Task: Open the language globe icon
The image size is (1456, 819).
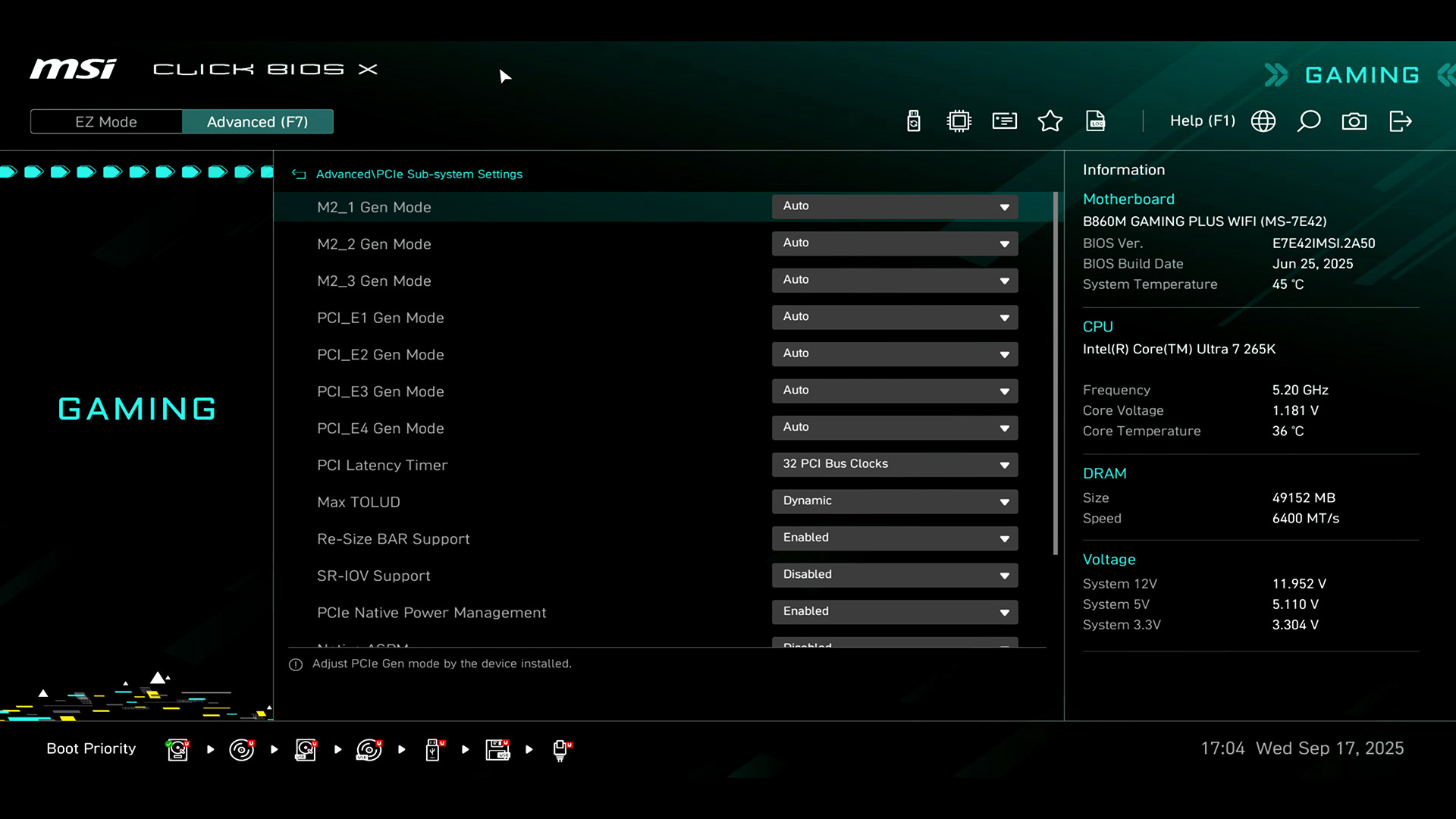Action: pyautogui.click(x=1263, y=121)
